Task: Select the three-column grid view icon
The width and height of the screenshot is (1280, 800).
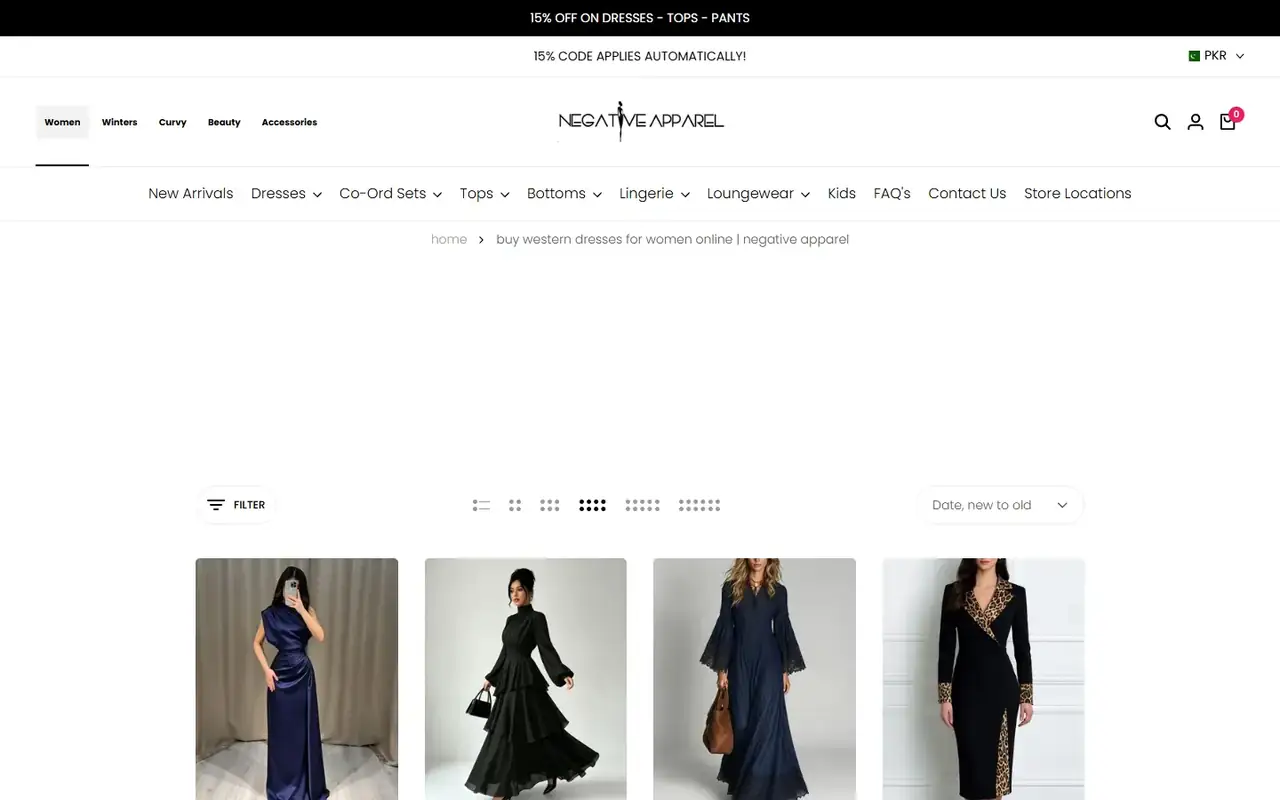Action: 550,505
